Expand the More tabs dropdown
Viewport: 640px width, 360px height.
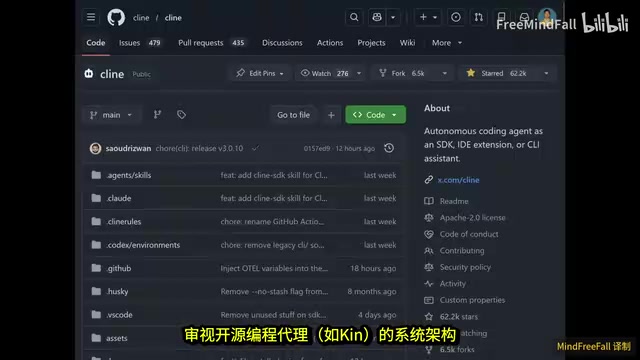click(x=447, y=43)
